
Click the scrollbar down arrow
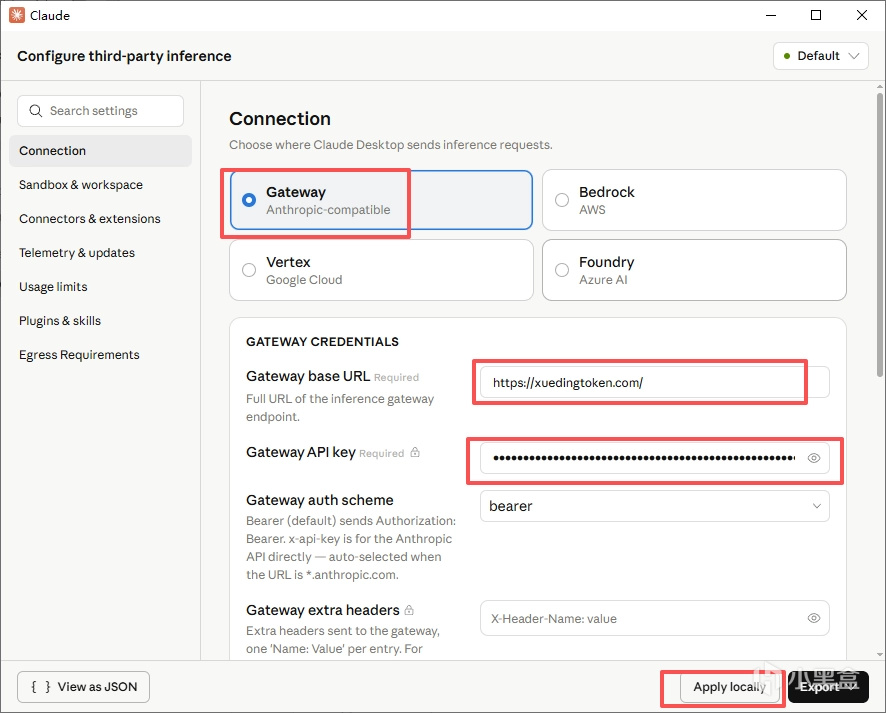[x=880, y=655]
